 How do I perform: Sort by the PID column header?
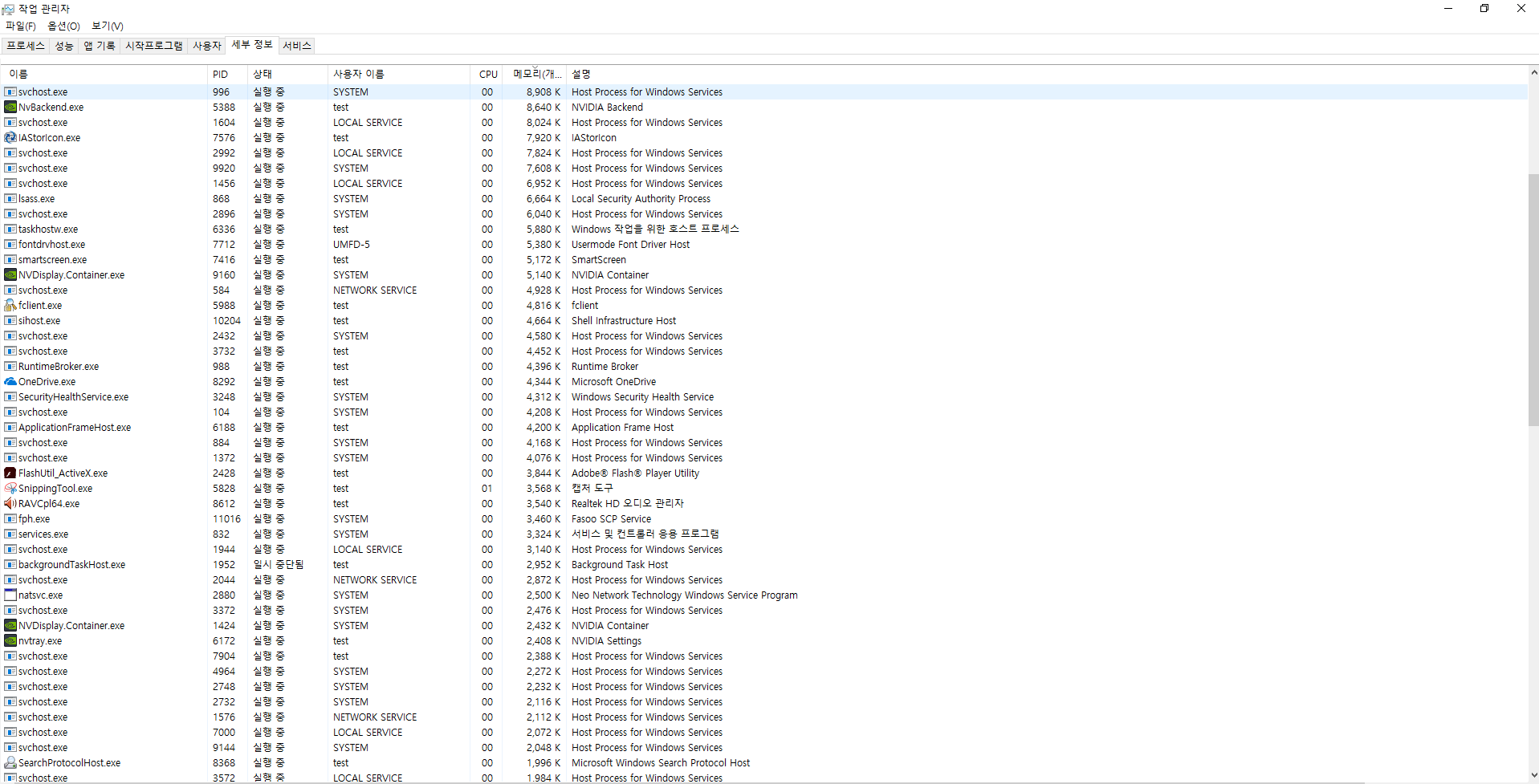[227, 74]
